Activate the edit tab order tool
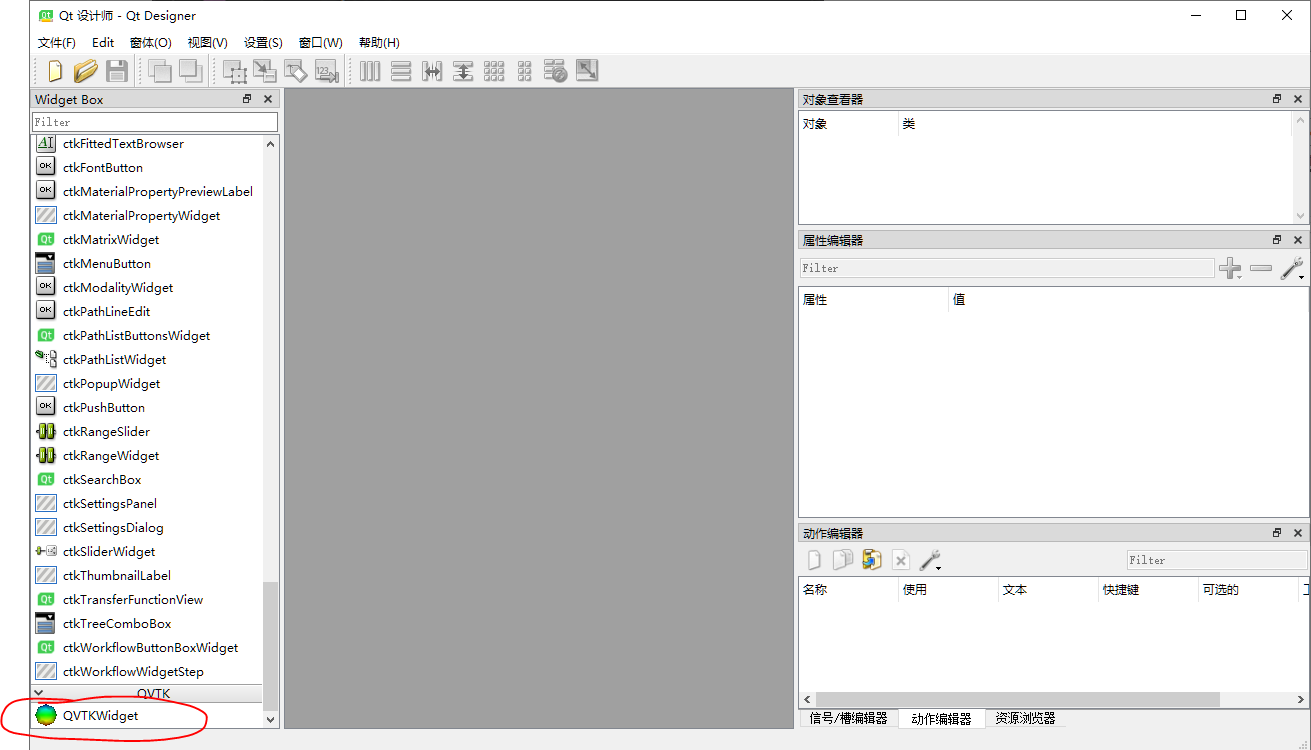 pyautogui.click(x=327, y=70)
